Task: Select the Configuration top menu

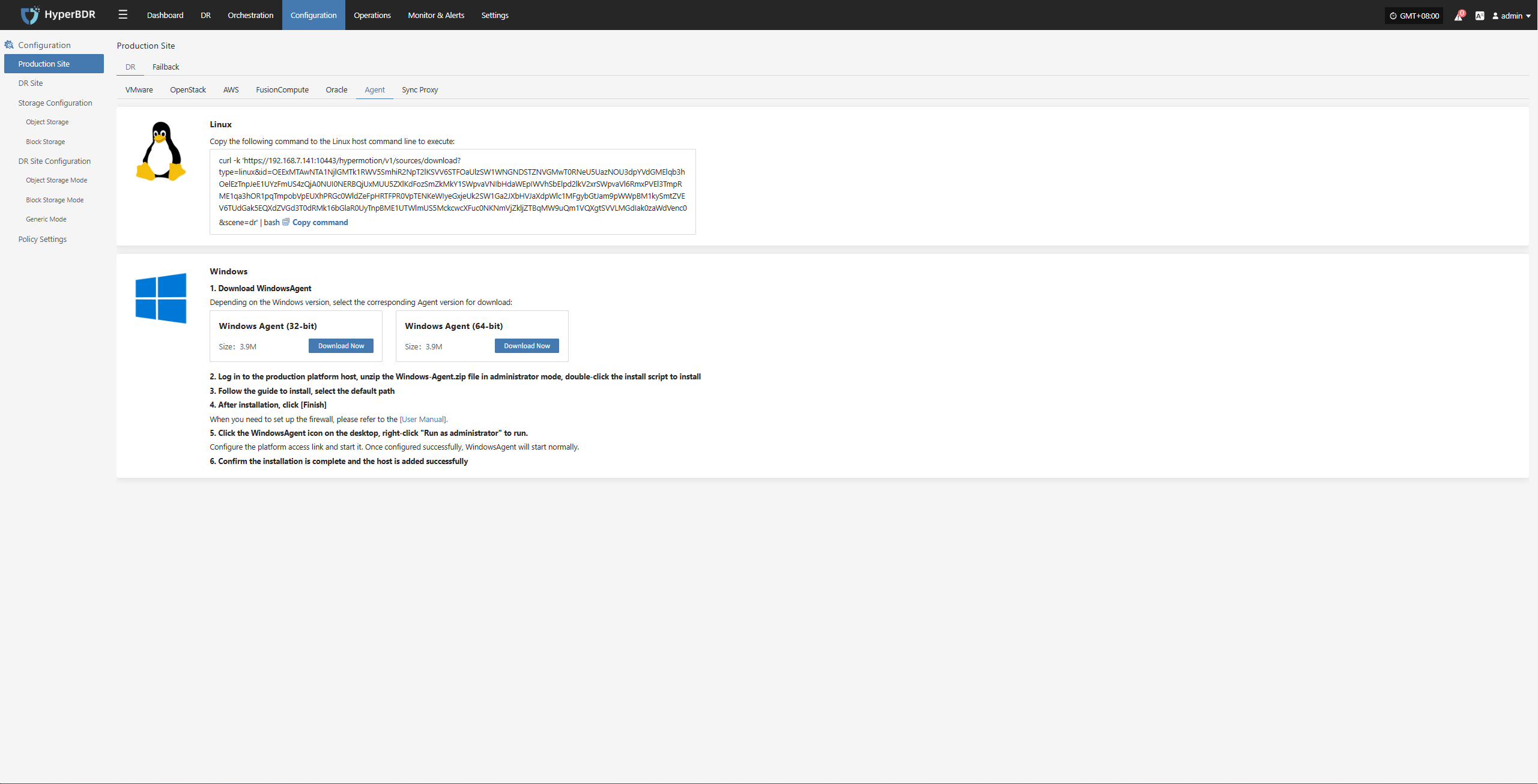Action: pos(313,15)
